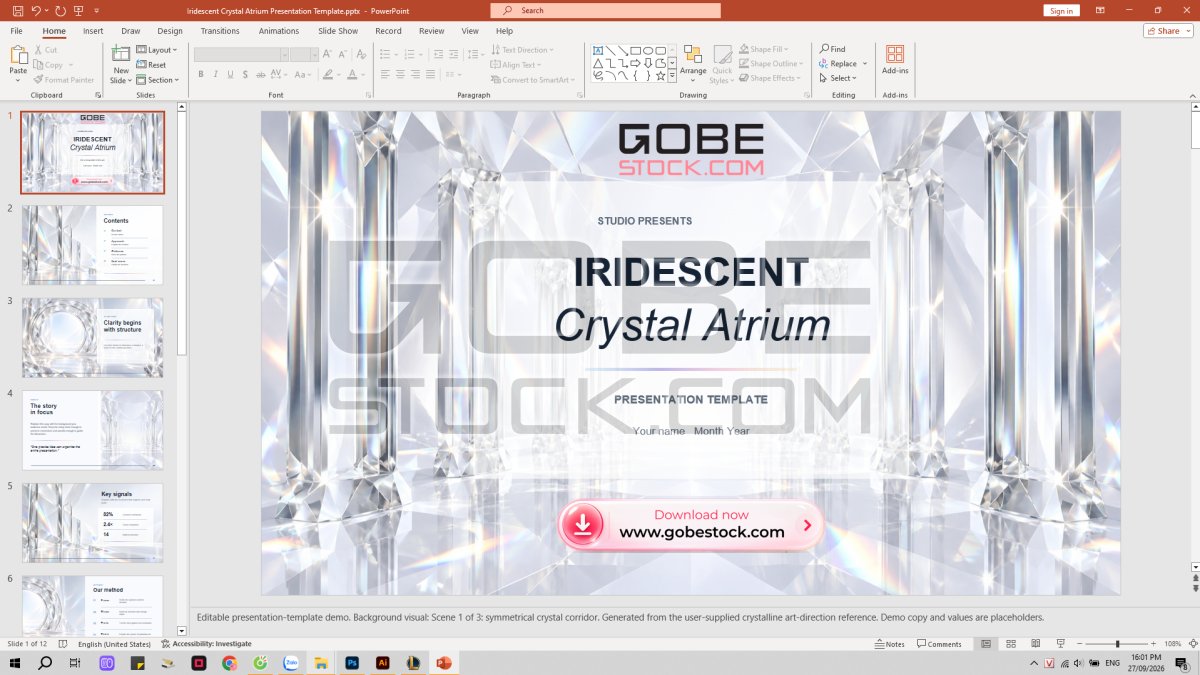Toggle Normal view in status bar

click(985, 644)
